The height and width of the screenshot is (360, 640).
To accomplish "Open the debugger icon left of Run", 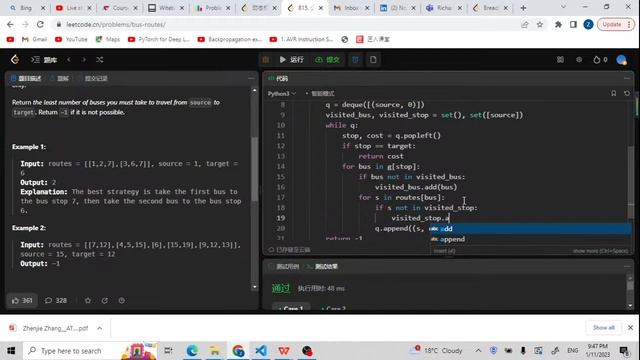I will (x=266, y=60).
